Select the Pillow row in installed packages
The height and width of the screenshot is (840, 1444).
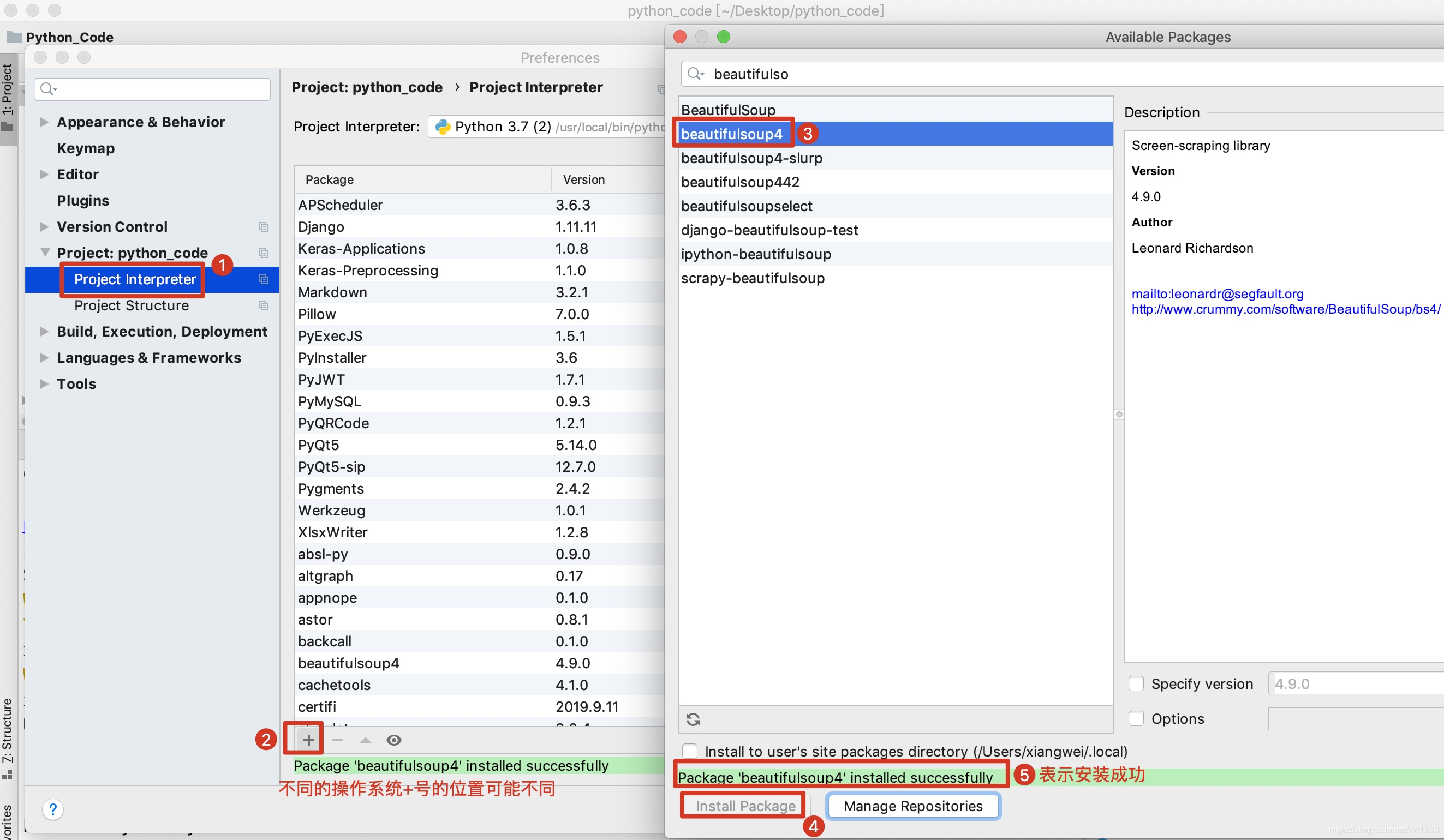480,314
